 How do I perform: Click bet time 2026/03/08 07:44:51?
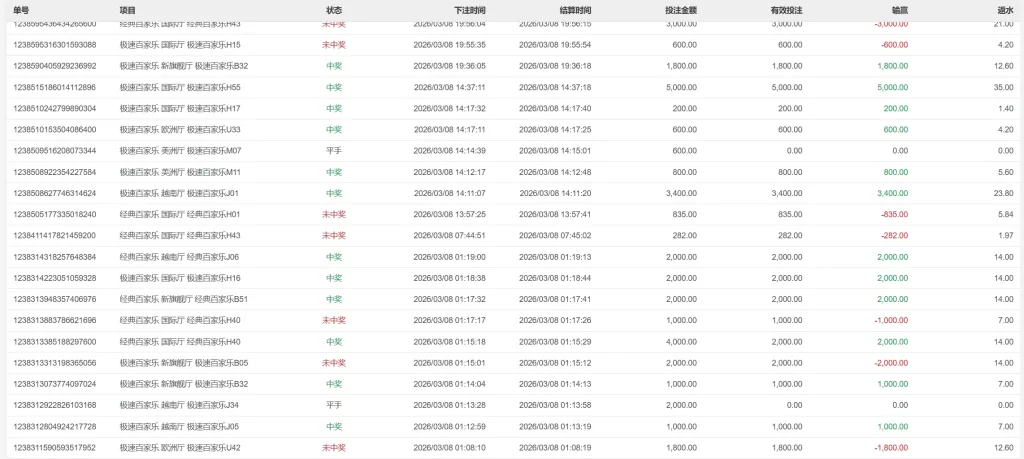pos(449,236)
